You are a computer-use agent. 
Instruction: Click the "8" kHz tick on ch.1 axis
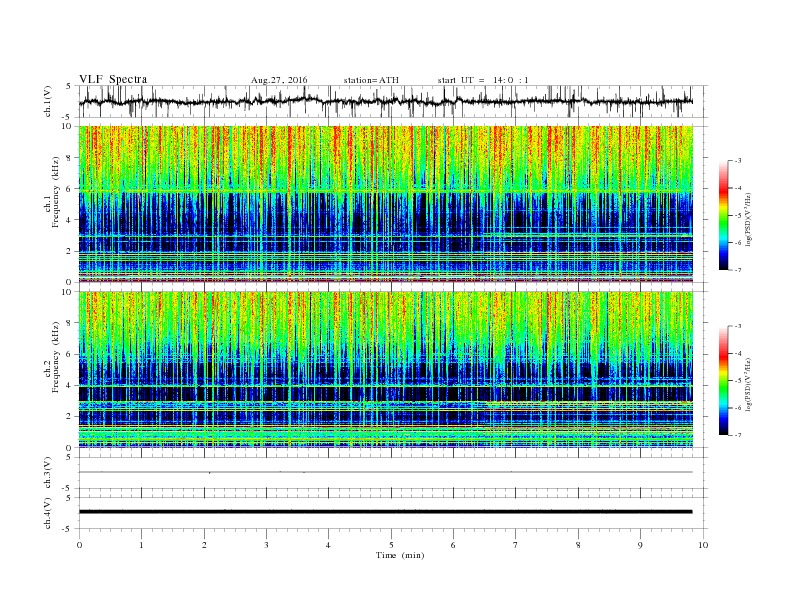[x=69, y=158]
